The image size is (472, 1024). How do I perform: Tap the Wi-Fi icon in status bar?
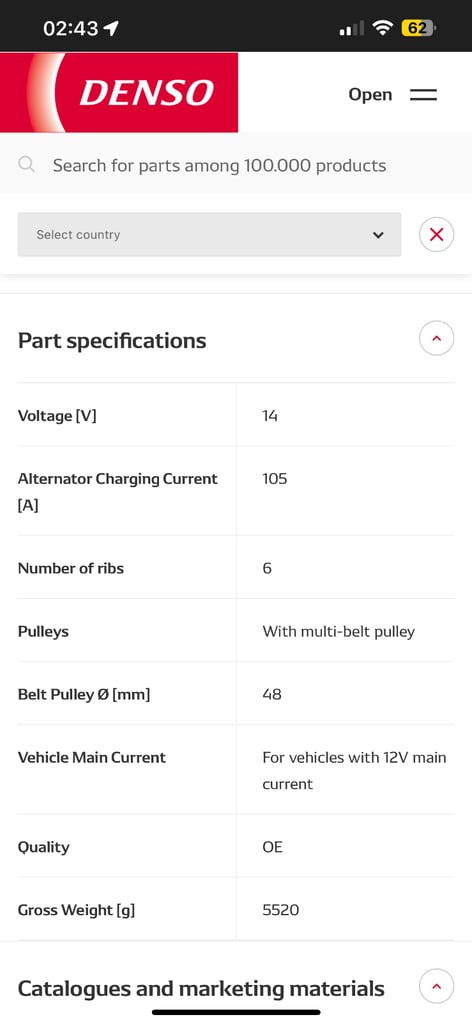click(383, 27)
